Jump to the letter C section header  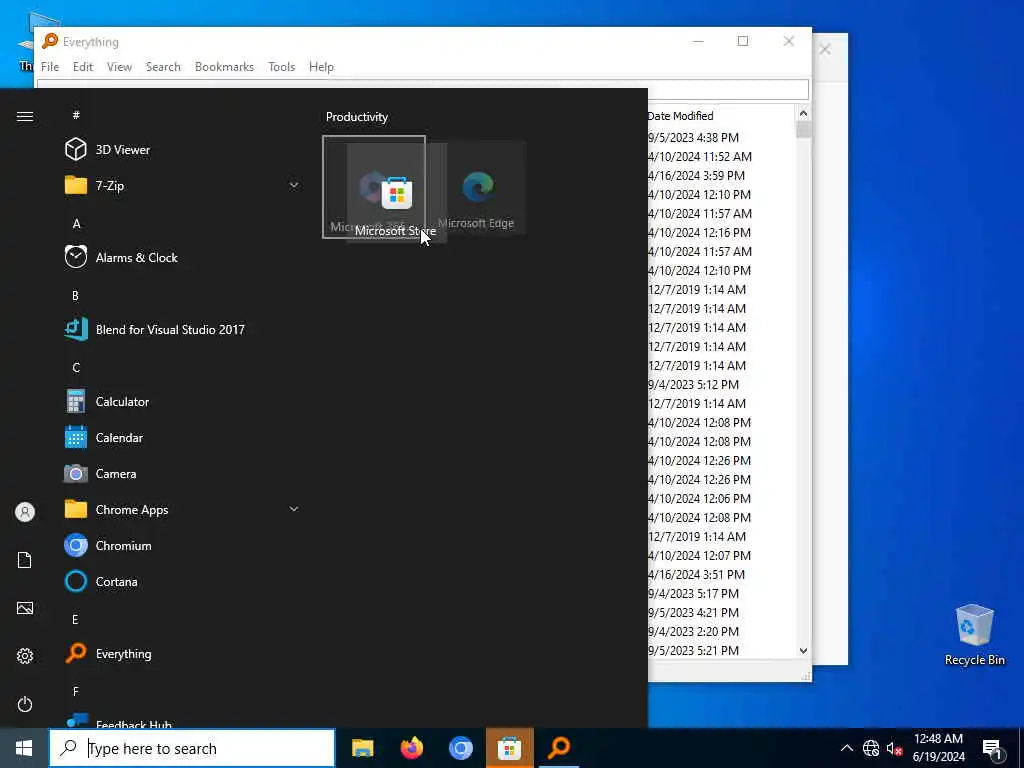click(x=76, y=368)
